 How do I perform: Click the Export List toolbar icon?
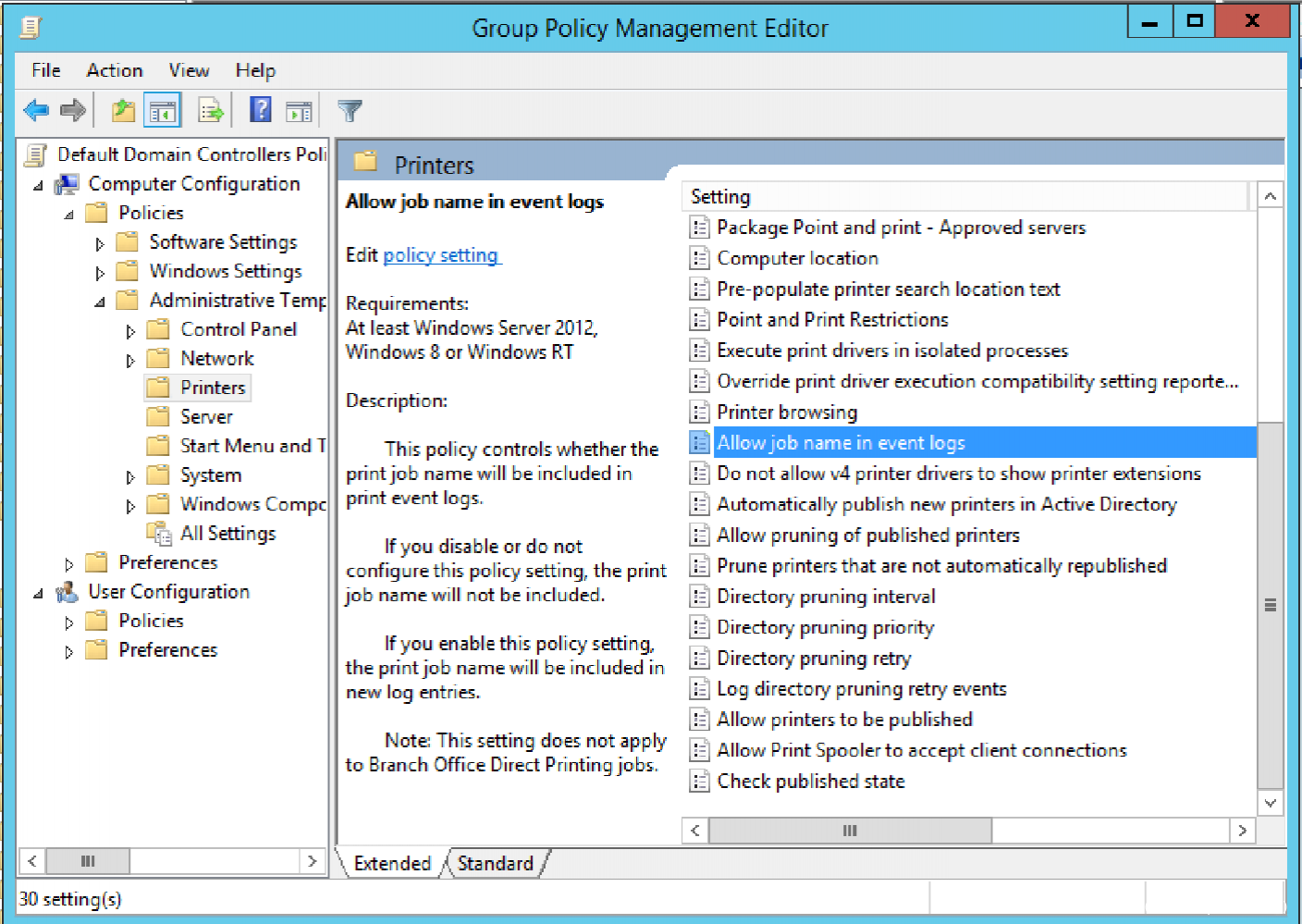[x=211, y=111]
